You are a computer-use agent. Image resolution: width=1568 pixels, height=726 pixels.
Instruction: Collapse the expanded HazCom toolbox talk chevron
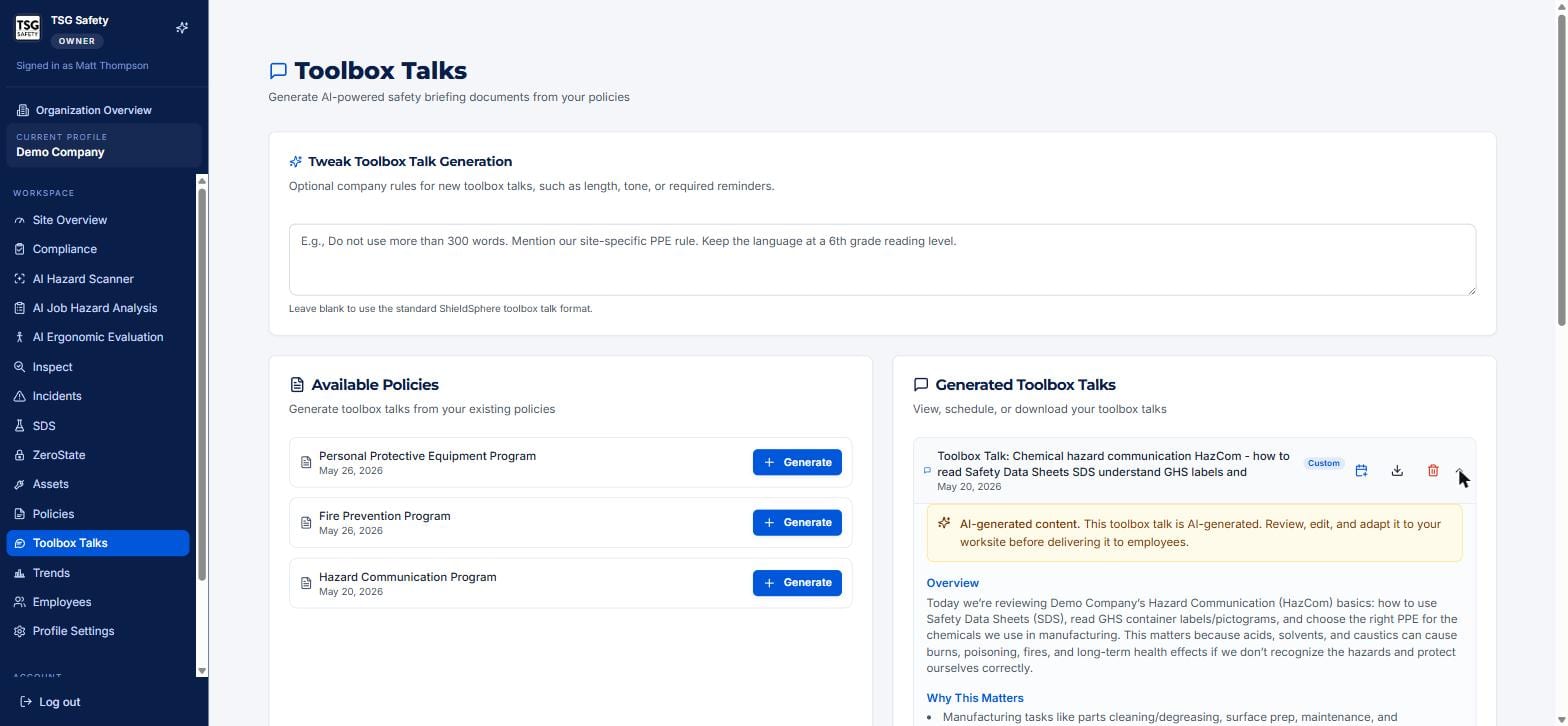(x=1460, y=471)
